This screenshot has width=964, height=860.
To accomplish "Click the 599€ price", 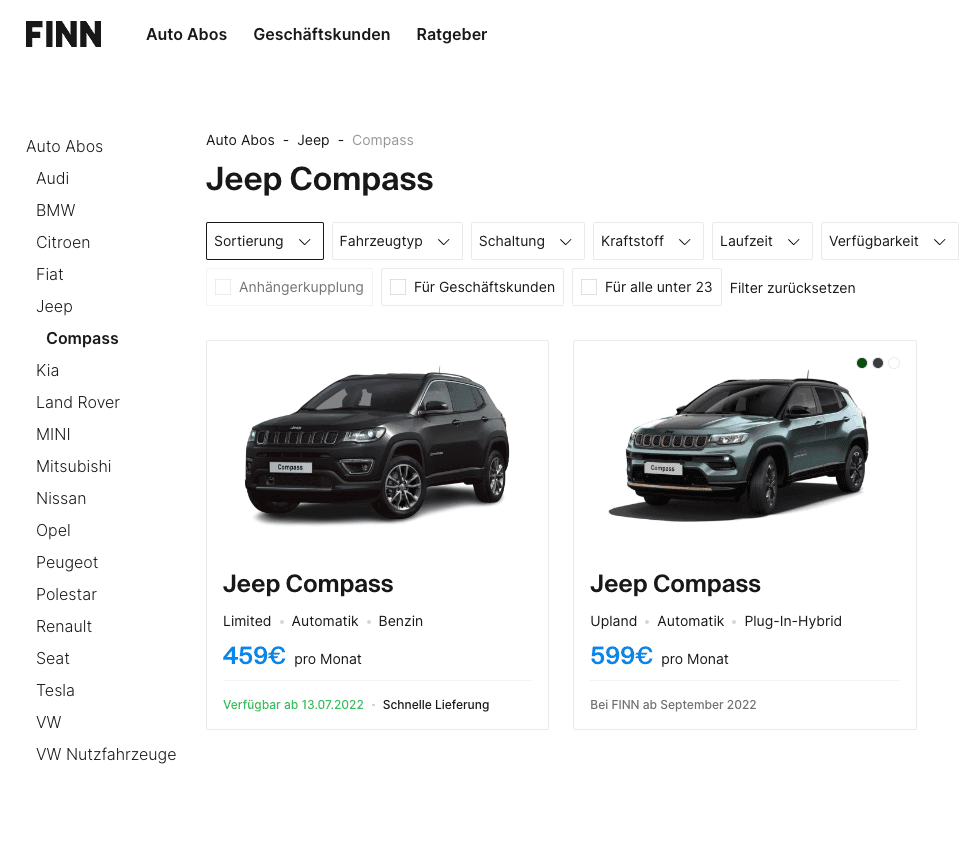I will pos(621,656).
